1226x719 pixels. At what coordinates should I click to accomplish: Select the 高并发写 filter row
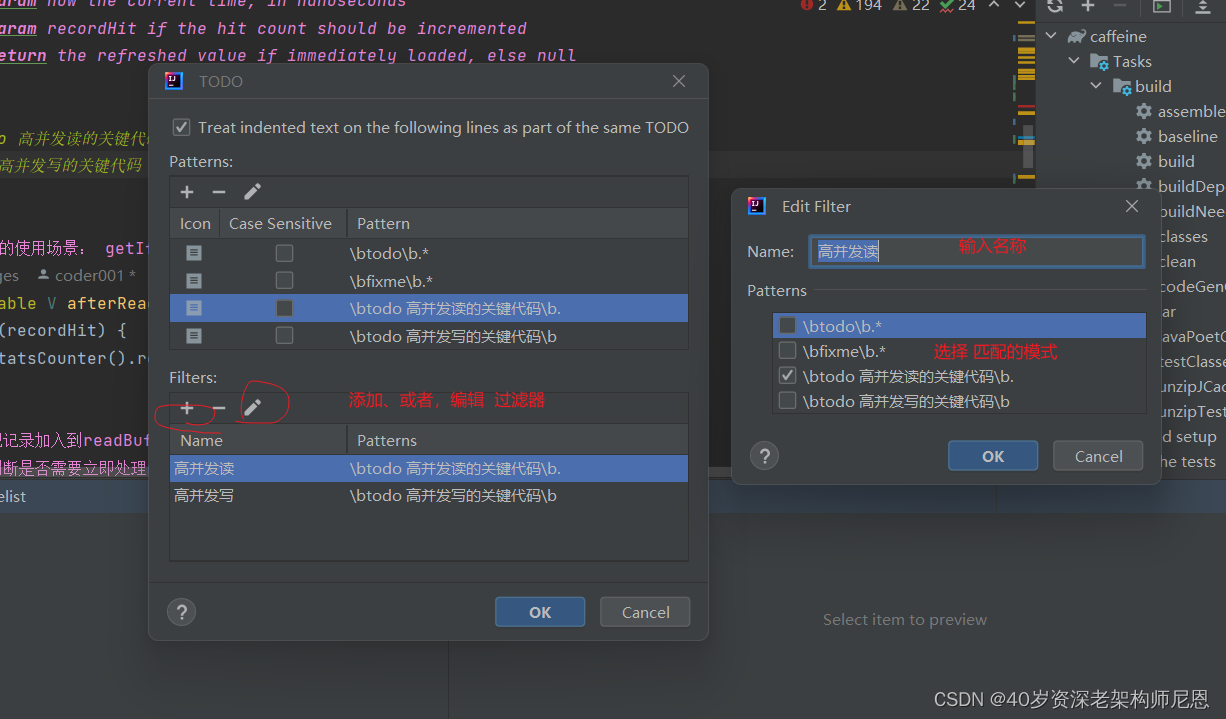(429, 495)
